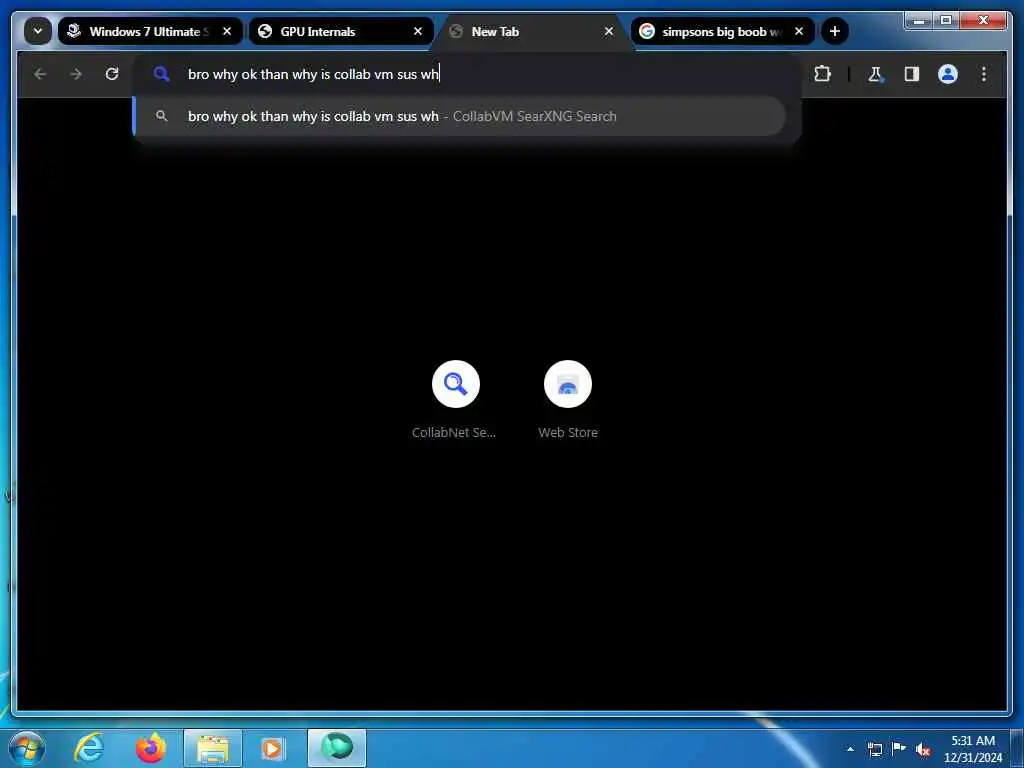
Task: Open Action Center flag icon
Action: 899,748
